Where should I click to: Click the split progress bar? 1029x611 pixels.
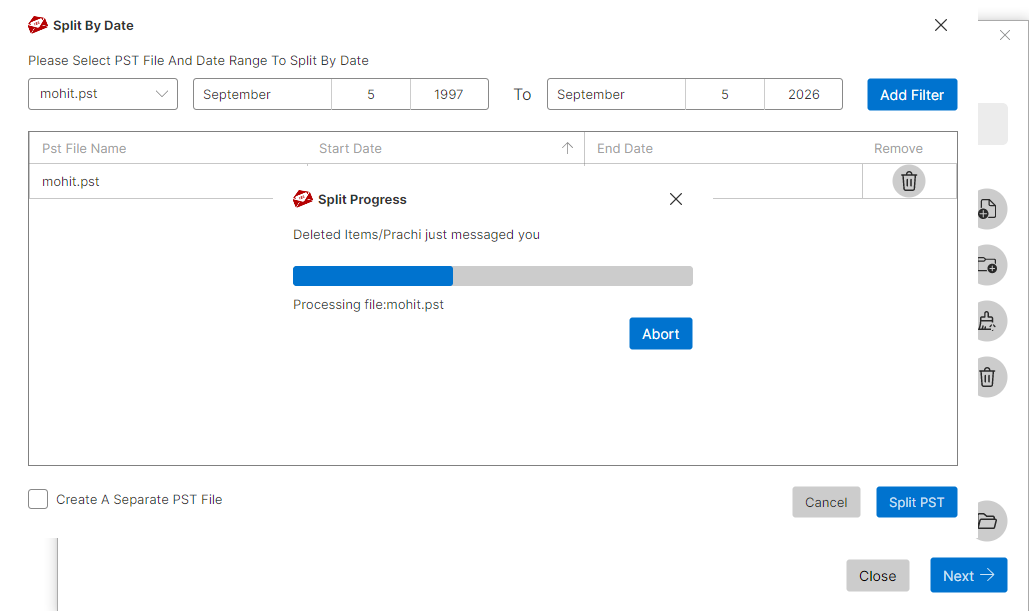click(493, 276)
